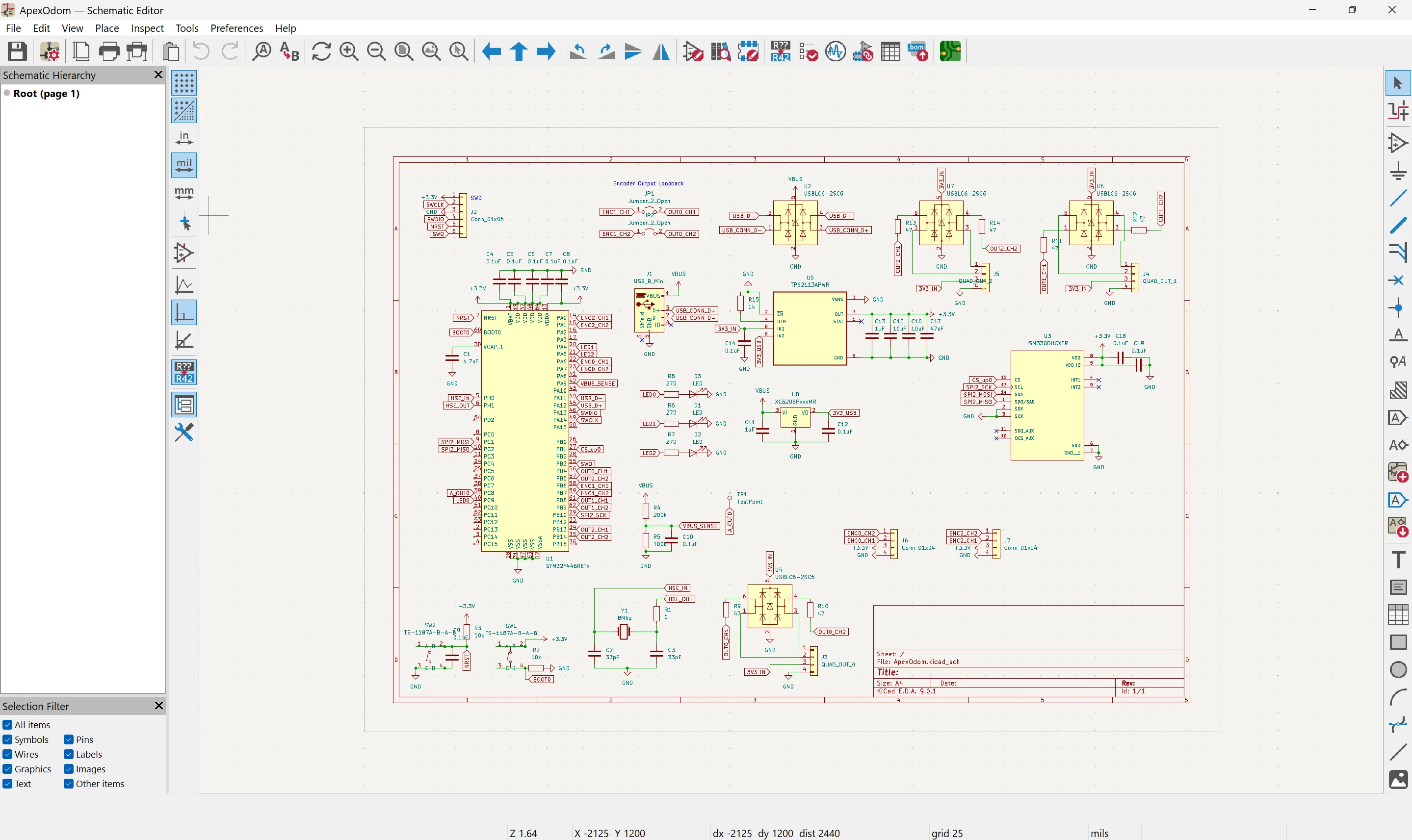1412x840 pixels.
Task: Click the Plot toolbar icon
Action: 137,51
